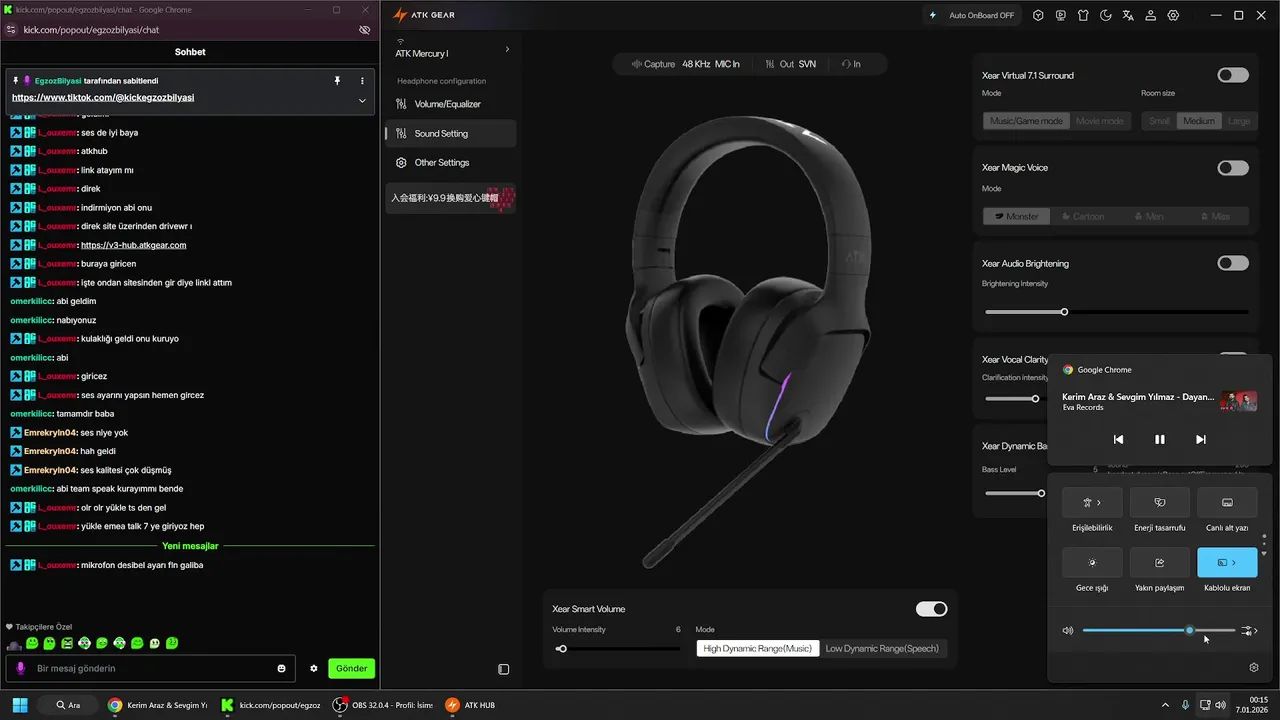This screenshot has width=1280, height=720.
Task: Click the Out SVN indicator
Action: coord(790,64)
